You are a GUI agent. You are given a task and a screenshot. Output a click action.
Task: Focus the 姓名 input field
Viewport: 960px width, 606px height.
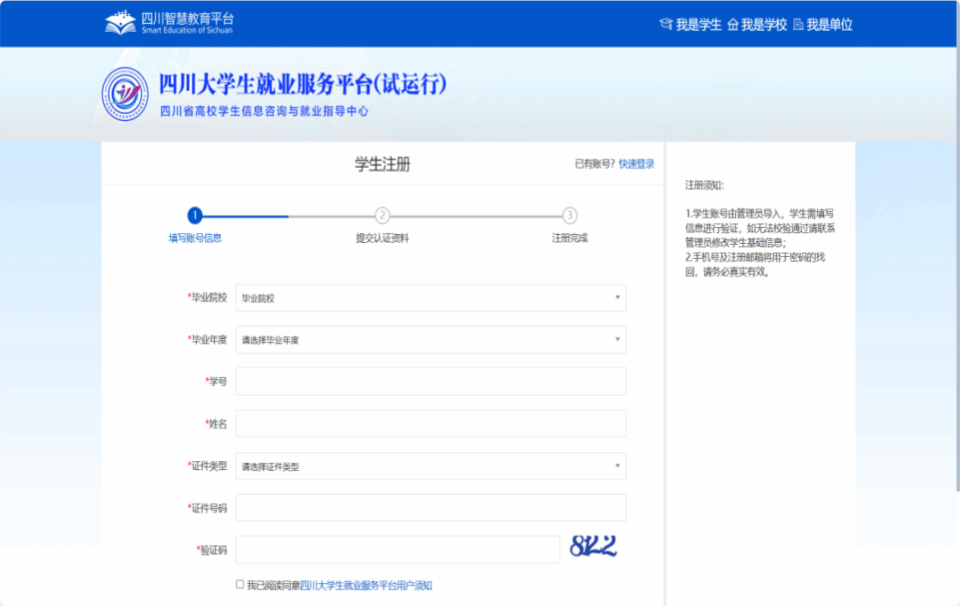pos(431,424)
